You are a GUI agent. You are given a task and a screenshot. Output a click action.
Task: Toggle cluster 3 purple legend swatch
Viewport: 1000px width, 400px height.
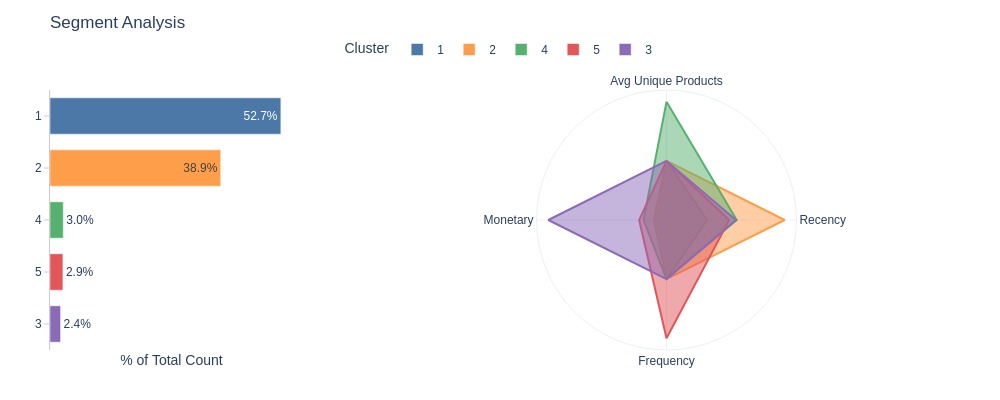point(626,49)
